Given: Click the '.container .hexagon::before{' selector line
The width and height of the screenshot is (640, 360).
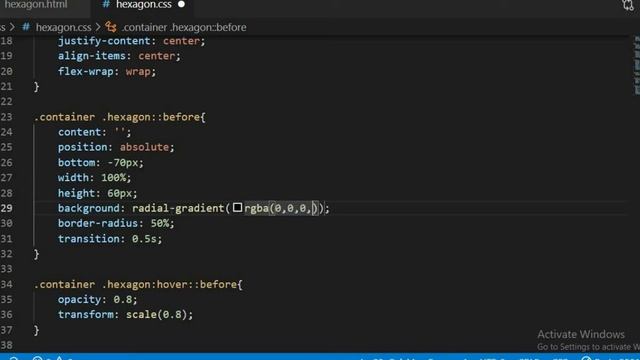Looking at the screenshot, I should click(x=120, y=117).
